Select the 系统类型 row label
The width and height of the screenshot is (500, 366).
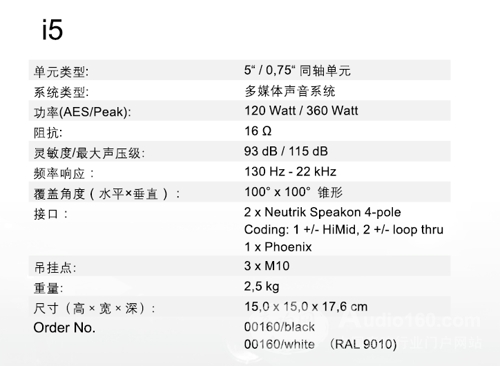(61, 92)
